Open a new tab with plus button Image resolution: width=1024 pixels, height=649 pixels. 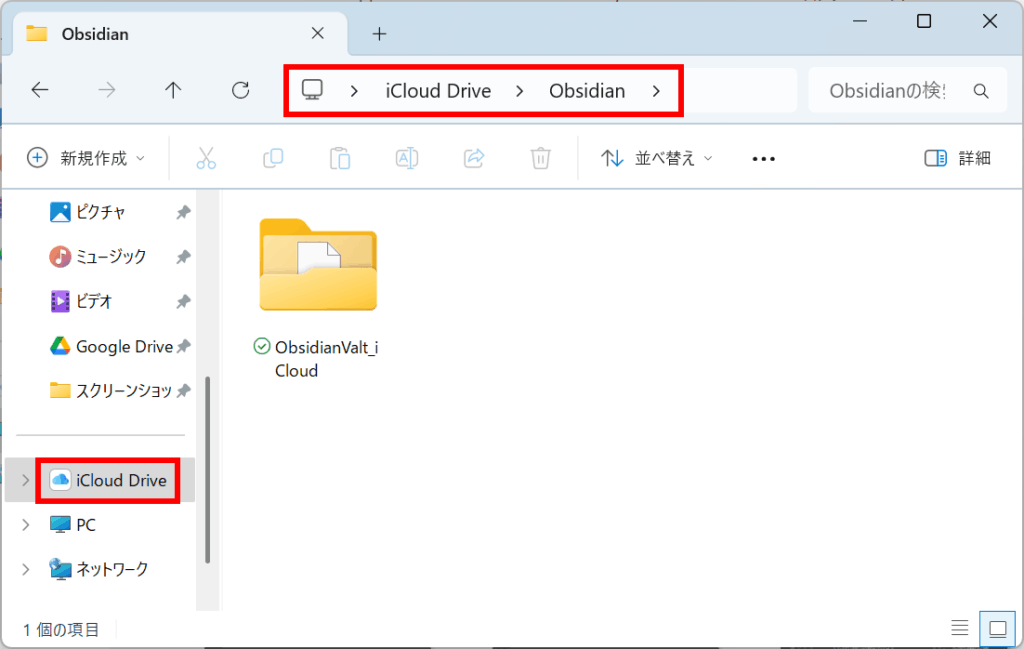click(x=379, y=34)
